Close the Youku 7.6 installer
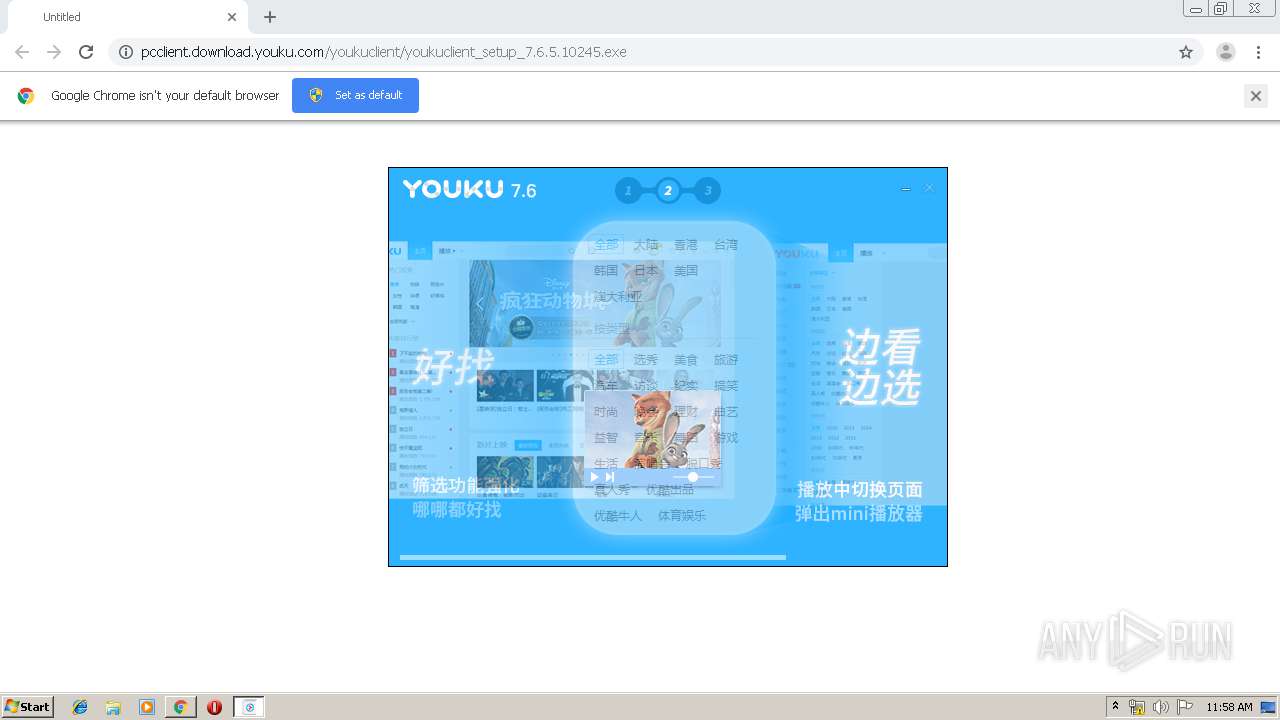 (929, 188)
